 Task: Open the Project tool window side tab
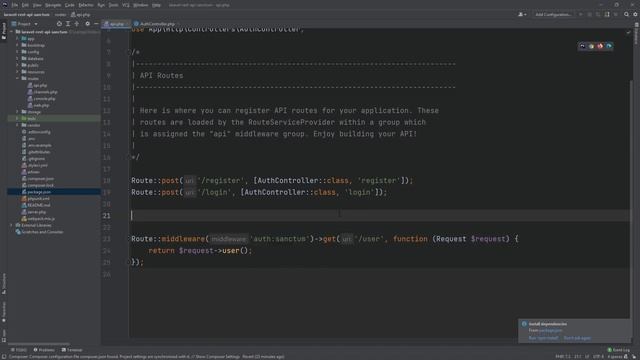4,31
